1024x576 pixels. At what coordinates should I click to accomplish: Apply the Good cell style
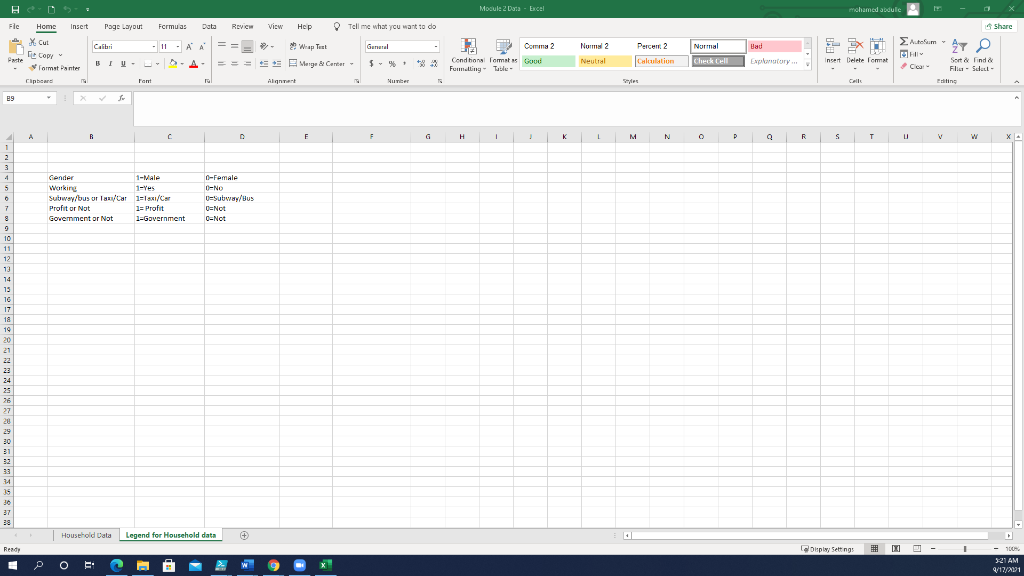point(545,61)
